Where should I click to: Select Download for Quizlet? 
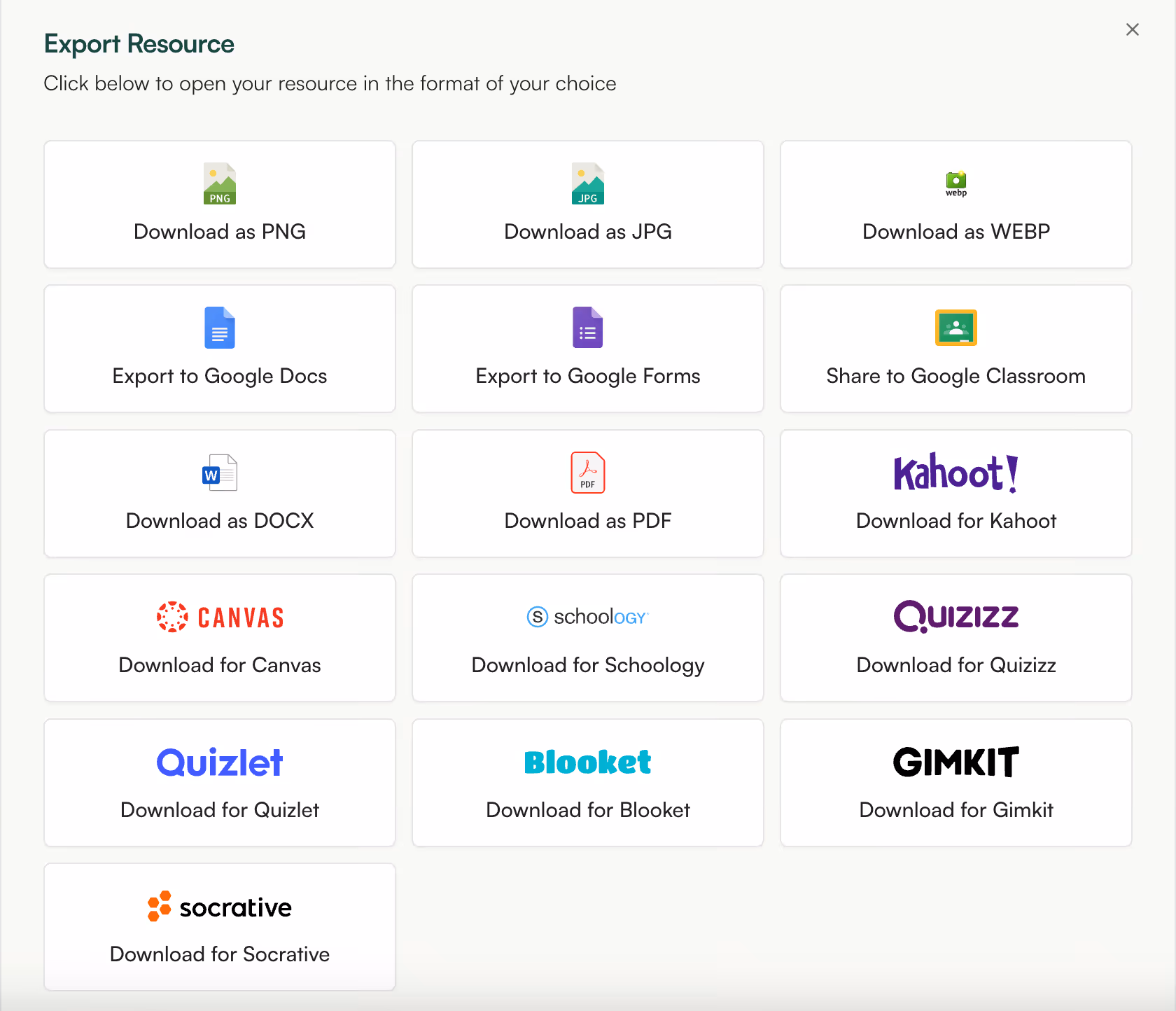tap(220, 783)
